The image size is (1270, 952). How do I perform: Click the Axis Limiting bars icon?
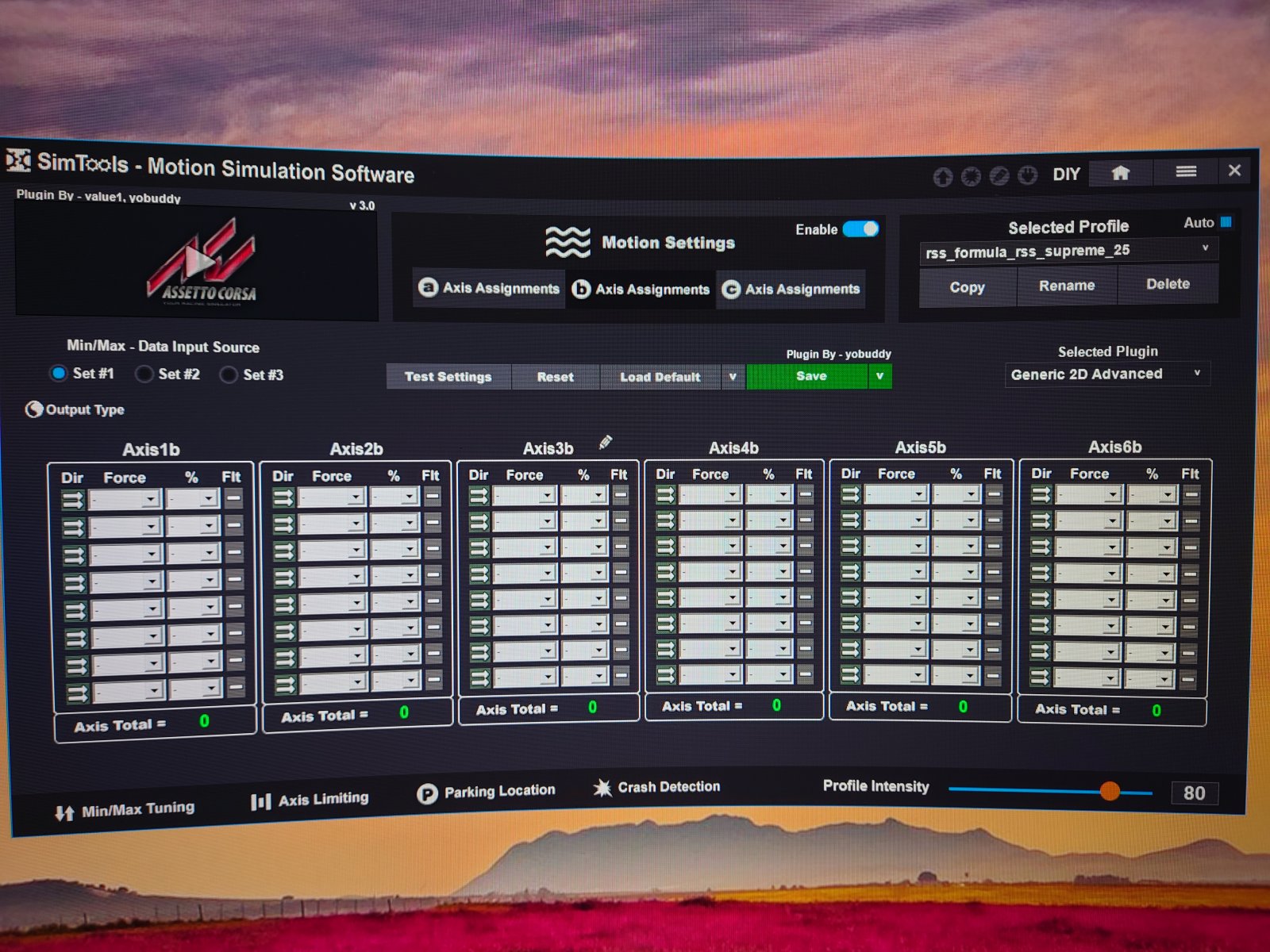tap(260, 802)
